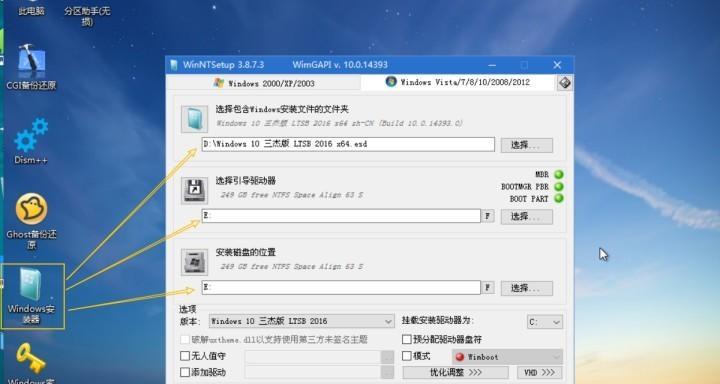
Task: Click the install disk location icon
Action: (194, 262)
